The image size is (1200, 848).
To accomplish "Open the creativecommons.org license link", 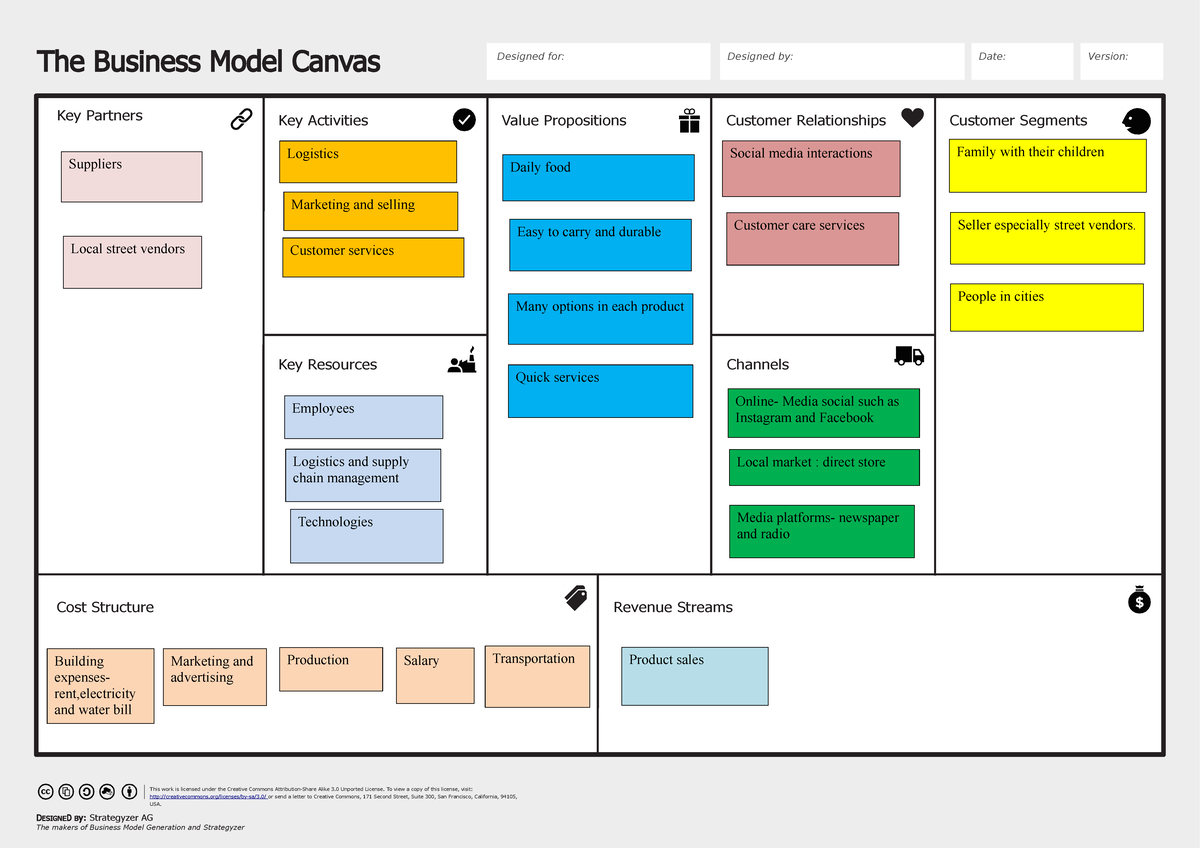I will point(208,797).
